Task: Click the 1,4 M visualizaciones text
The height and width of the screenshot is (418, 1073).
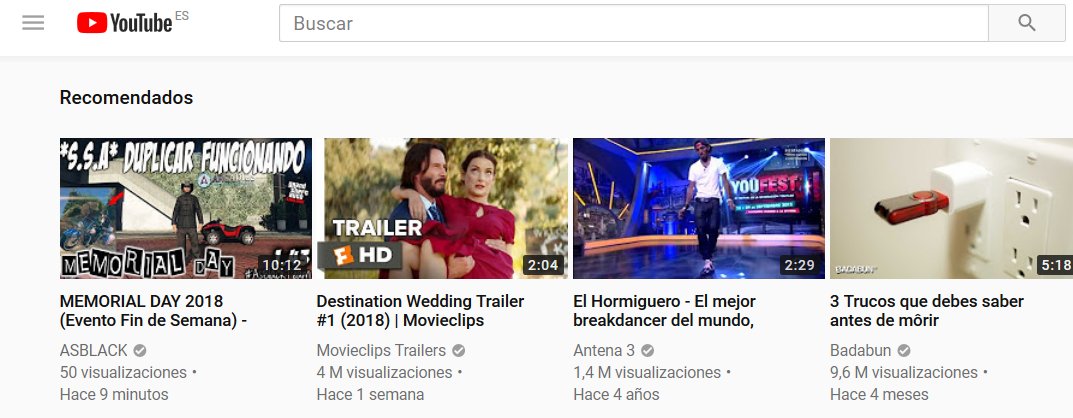Action: click(x=647, y=373)
